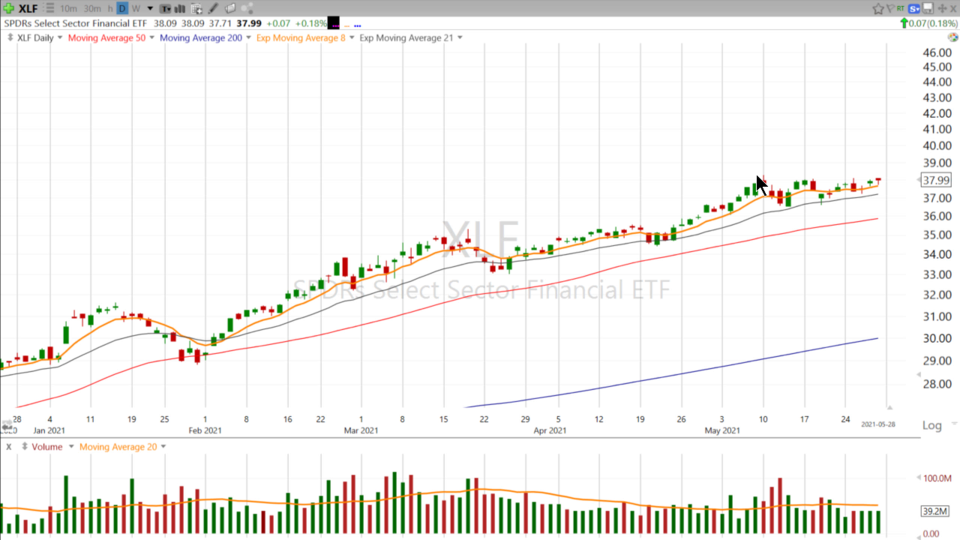Image resolution: width=960 pixels, height=540 pixels.
Task: Open the Exp Moving Average 21 dropdown
Action: 460,38
